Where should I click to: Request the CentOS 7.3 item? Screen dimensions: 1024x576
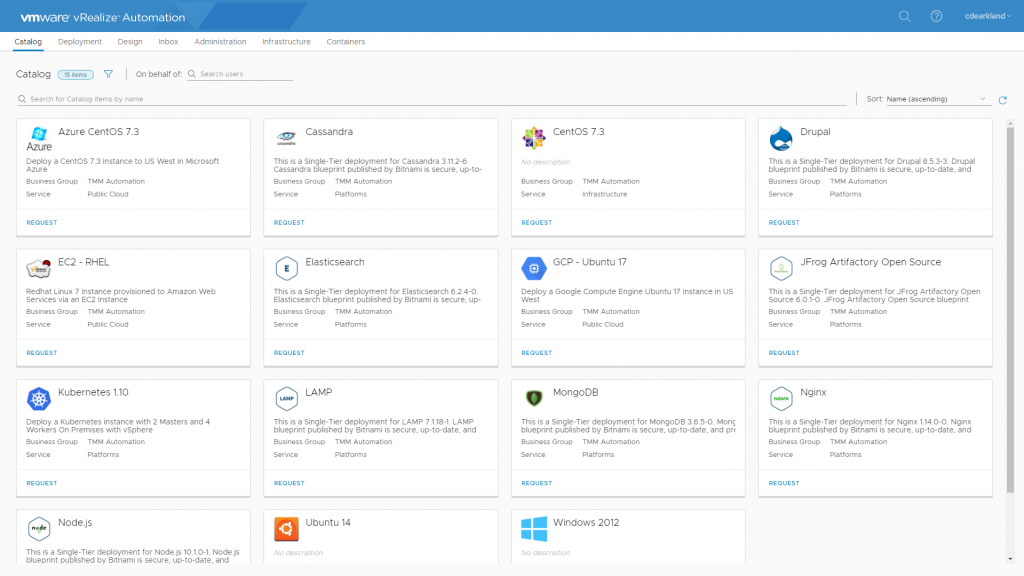tap(537, 223)
